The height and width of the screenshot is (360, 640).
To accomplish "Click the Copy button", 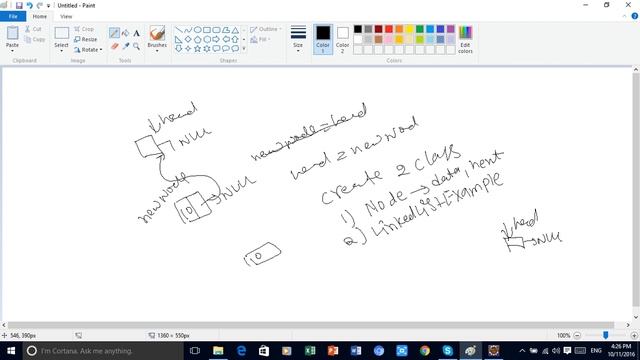I will click(35, 40).
